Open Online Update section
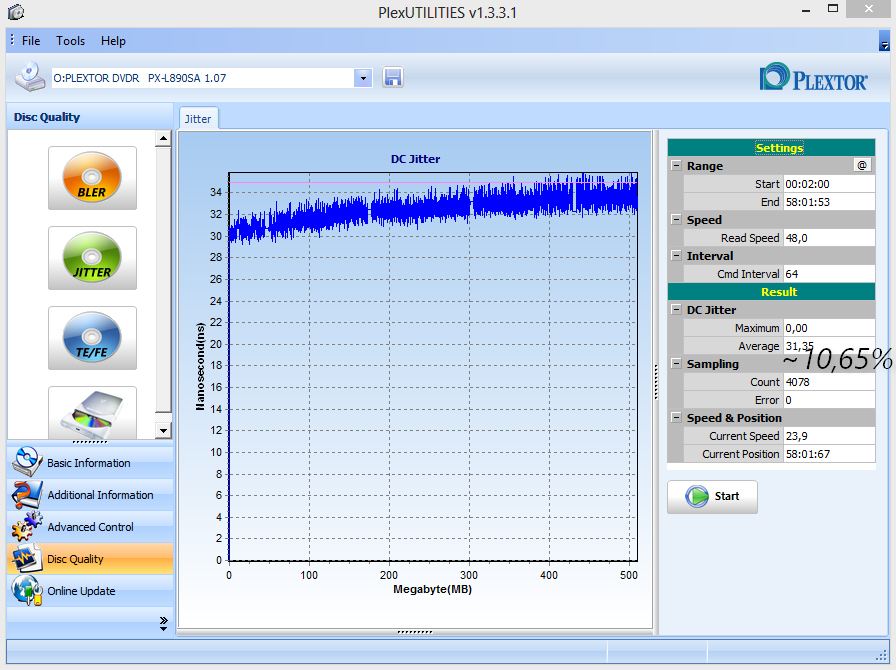The image size is (896, 670). tap(90, 591)
